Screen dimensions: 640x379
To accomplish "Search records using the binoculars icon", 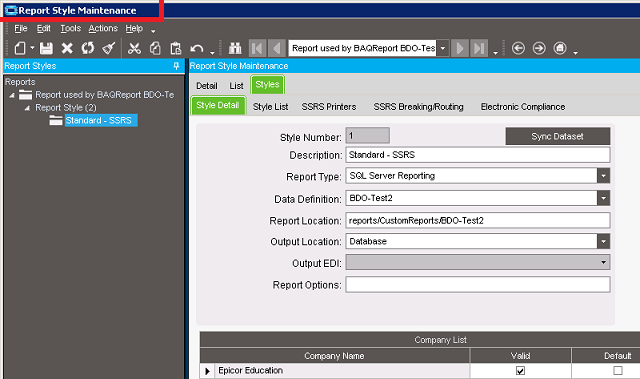I will click(x=235, y=48).
